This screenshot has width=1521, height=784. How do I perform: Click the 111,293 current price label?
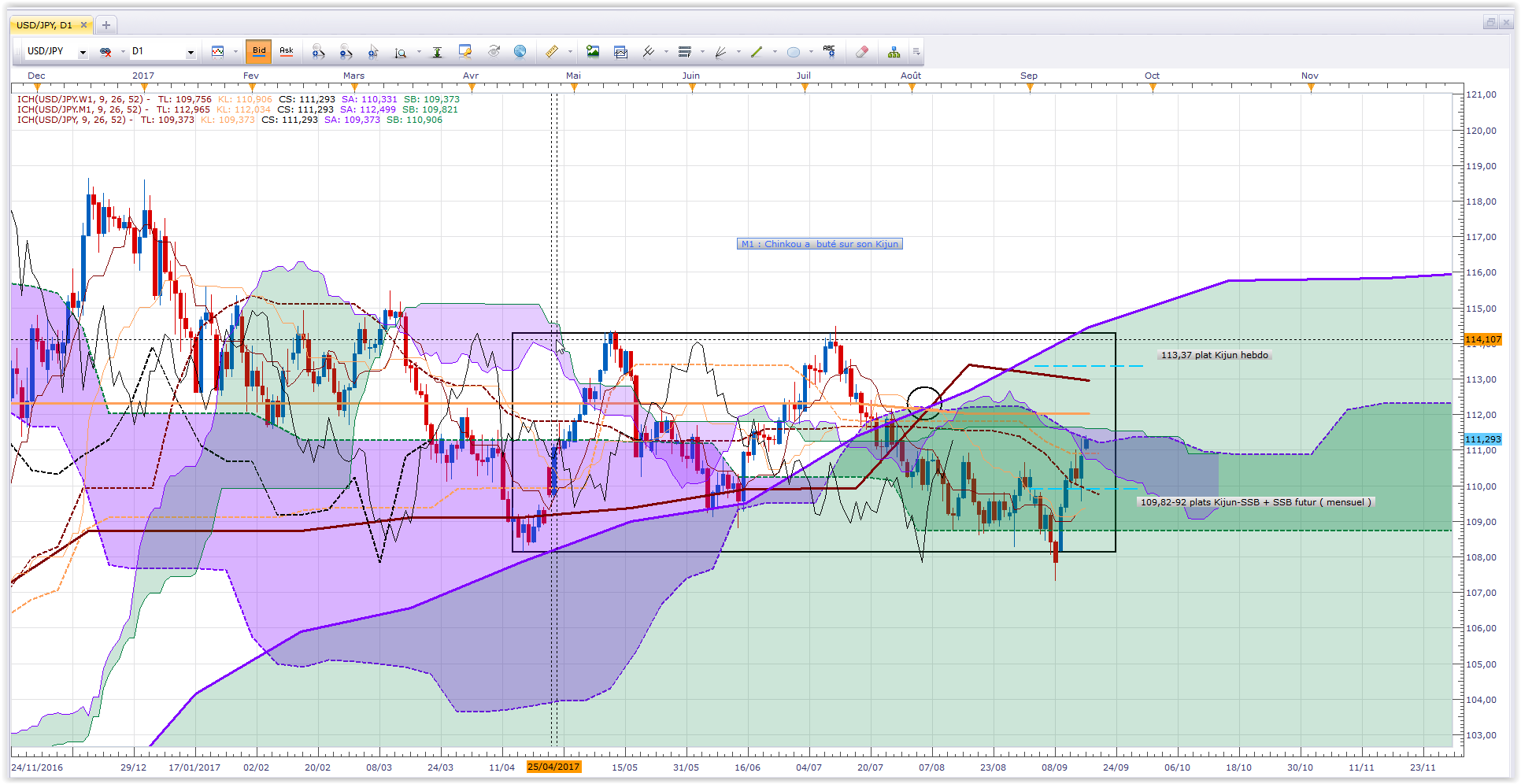click(1482, 439)
